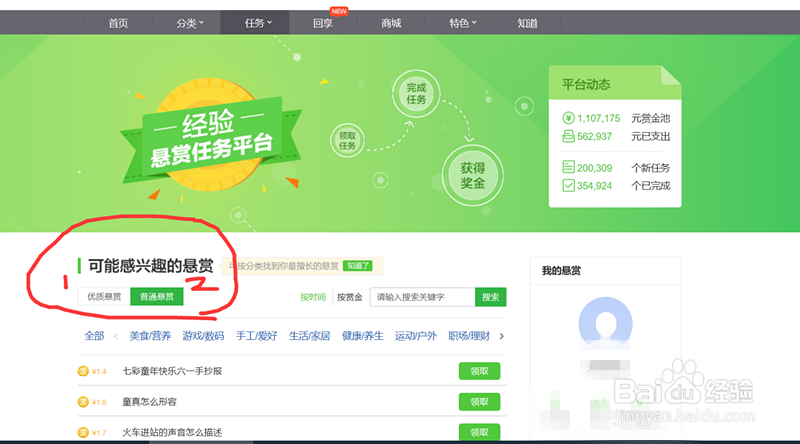The image size is (800, 444).
Task: Click the payout icon beside 562,937
Action: point(568,136)
